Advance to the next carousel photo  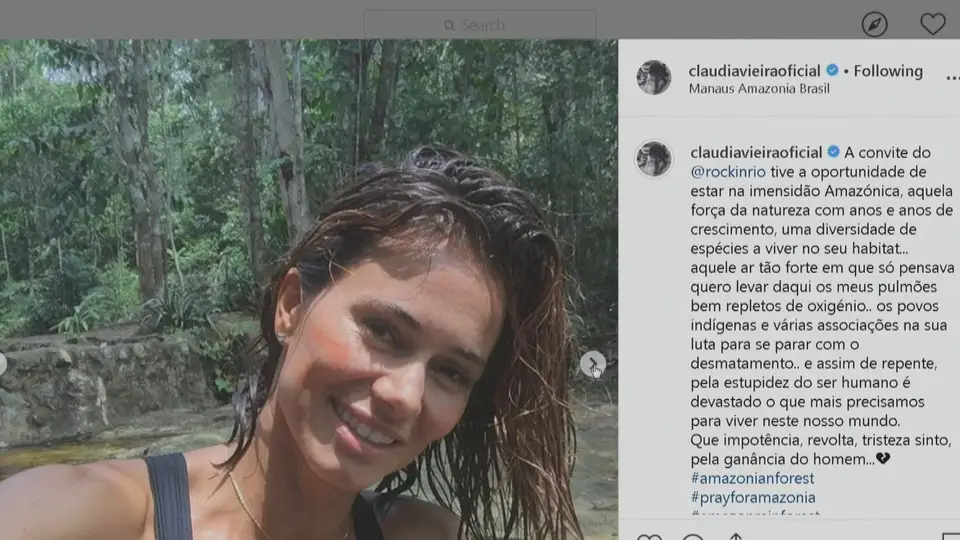click(x=593, y=364)
